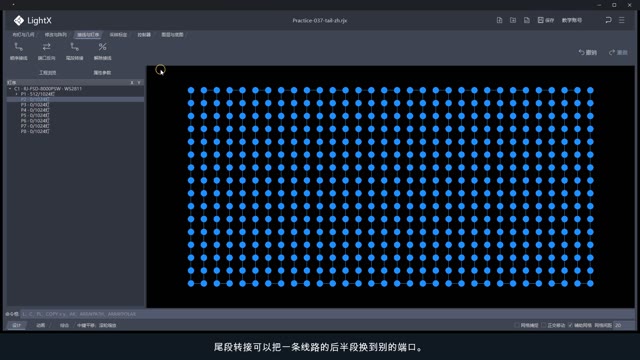
Task: Open the teaching account button in title bar
Action: pyautogui.click(x=572, y=20)
